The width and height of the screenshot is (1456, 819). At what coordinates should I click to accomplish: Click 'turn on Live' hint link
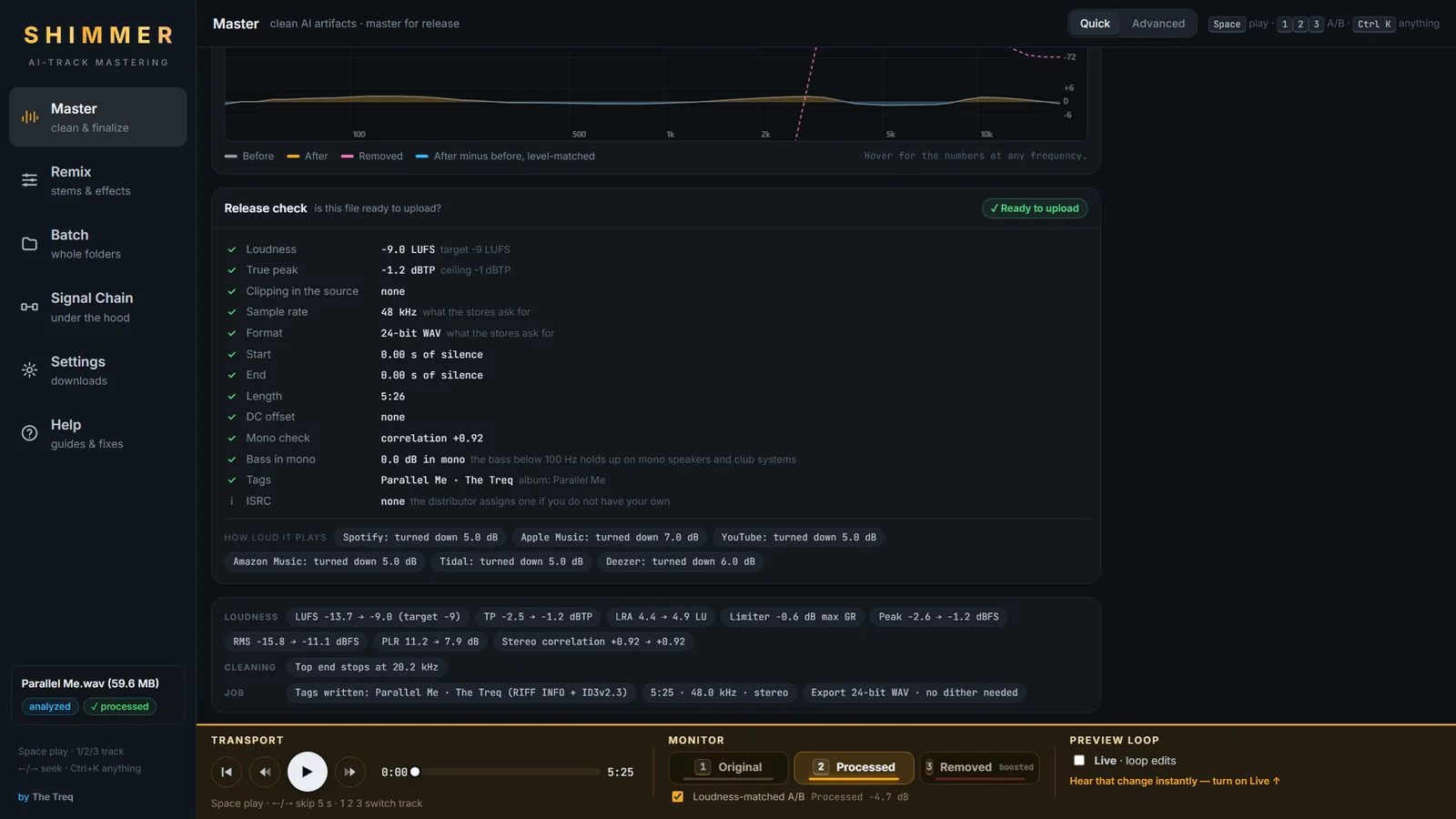coord(1175,782)
